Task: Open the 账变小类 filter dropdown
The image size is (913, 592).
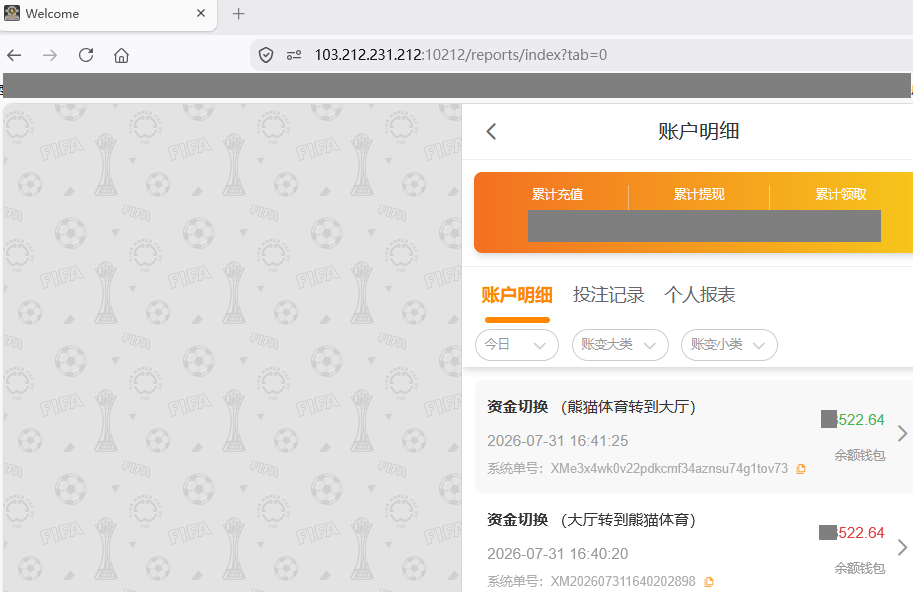Action: click(729, 345)
